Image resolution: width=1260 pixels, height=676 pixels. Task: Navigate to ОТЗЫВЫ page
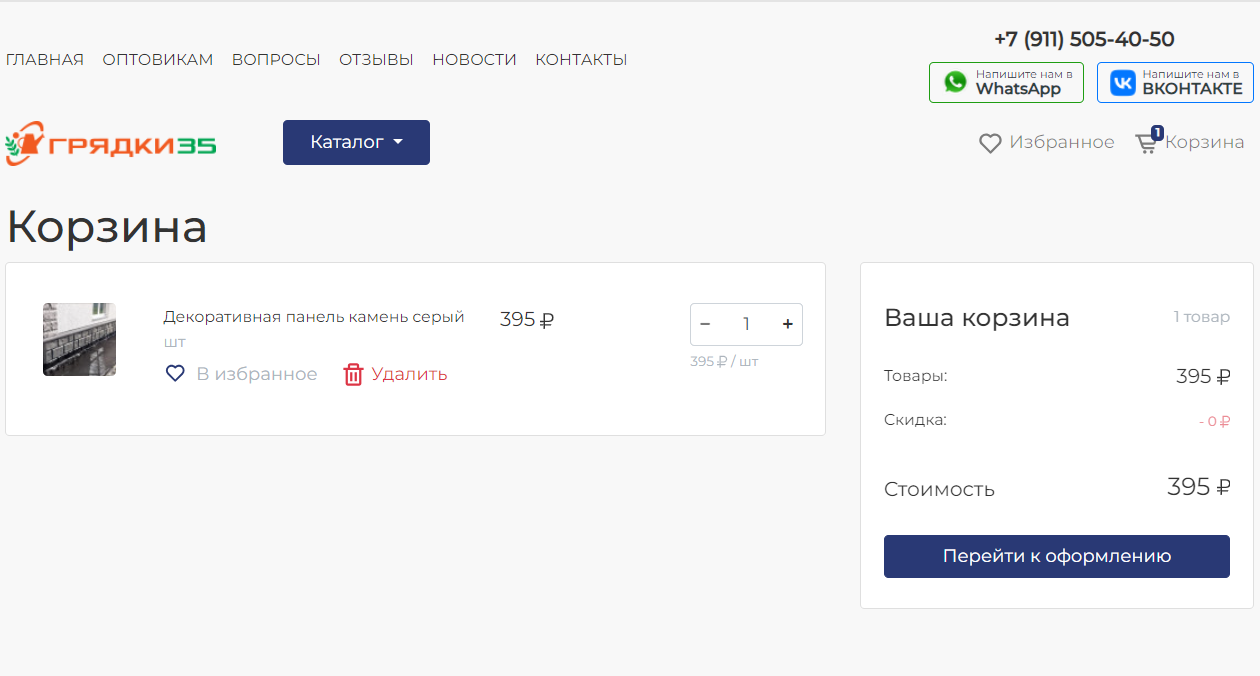point(376,60)
